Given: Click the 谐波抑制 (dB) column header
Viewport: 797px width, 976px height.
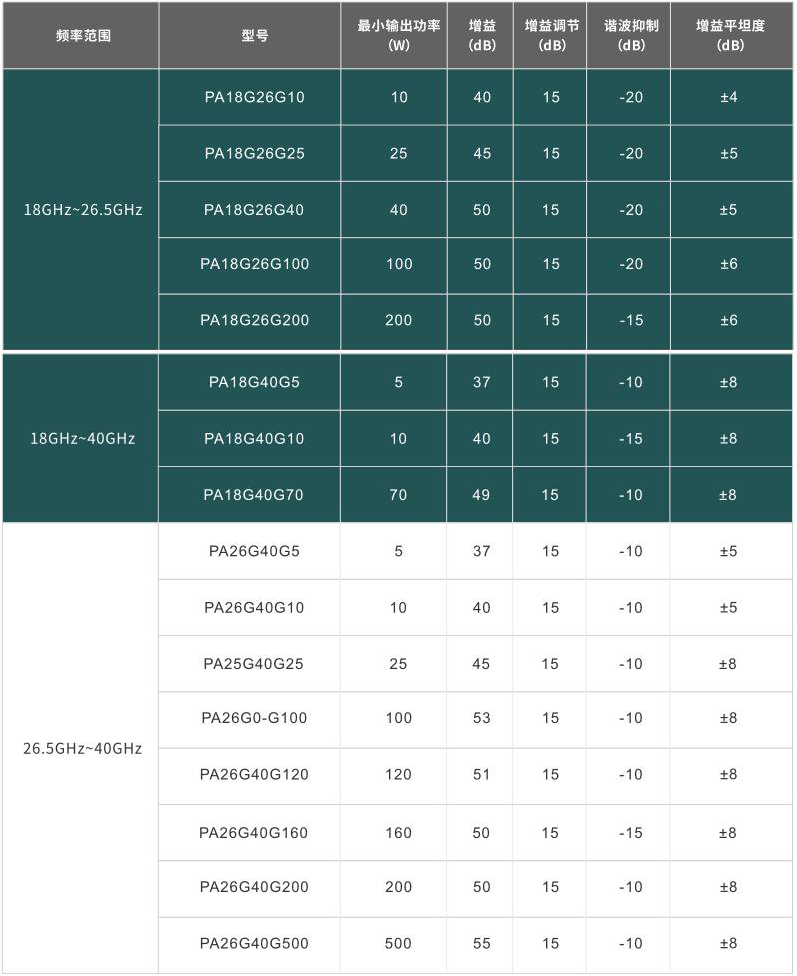Looking at the screenshot, I should click(629, 35).
